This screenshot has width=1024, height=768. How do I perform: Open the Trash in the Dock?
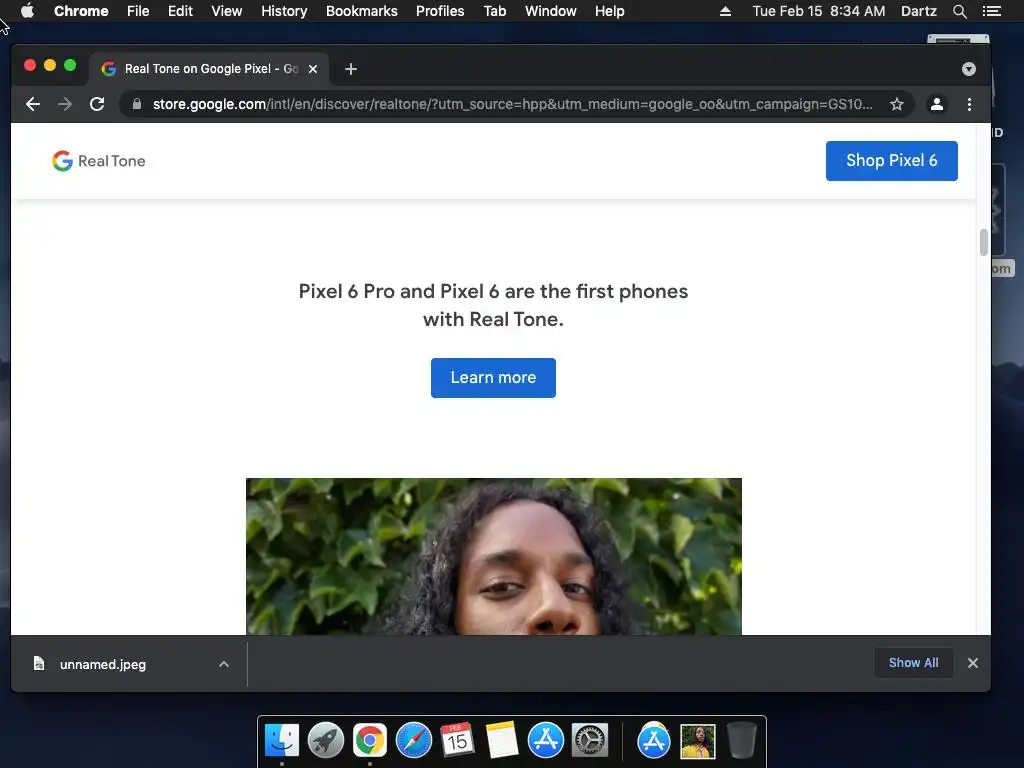coord(741,741)
